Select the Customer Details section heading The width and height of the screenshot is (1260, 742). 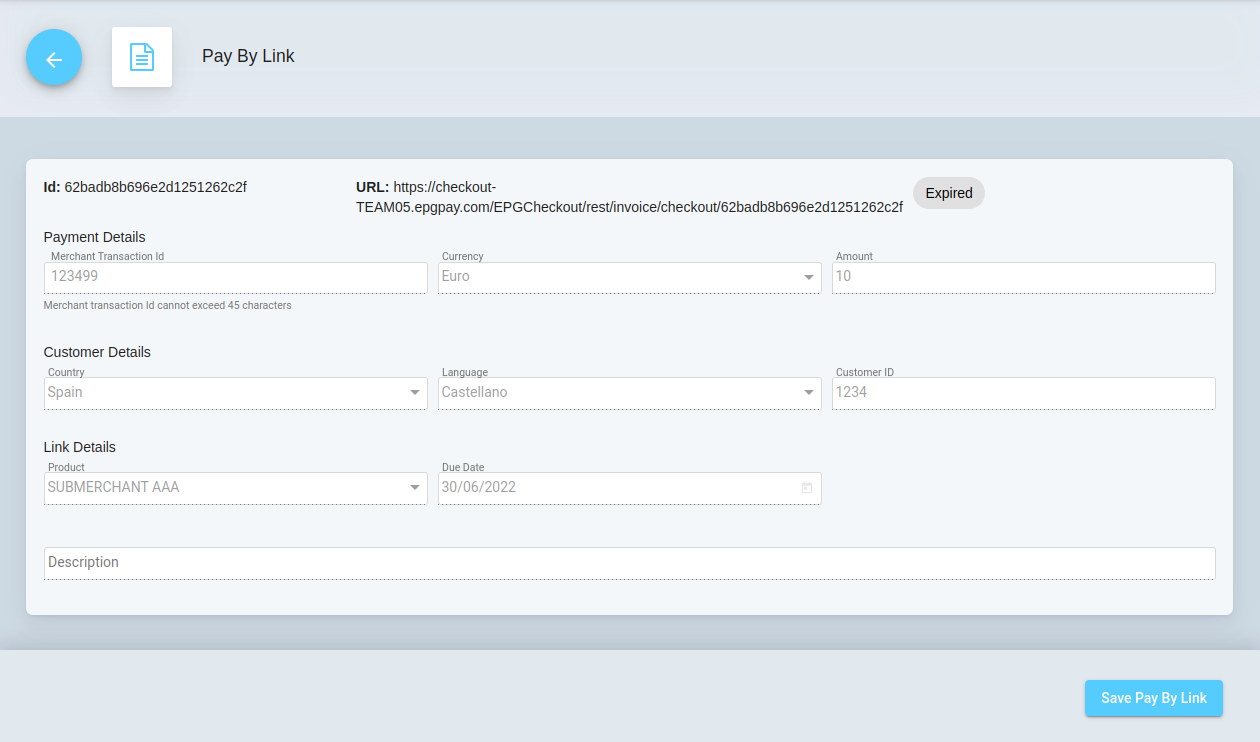click(97, 352)
